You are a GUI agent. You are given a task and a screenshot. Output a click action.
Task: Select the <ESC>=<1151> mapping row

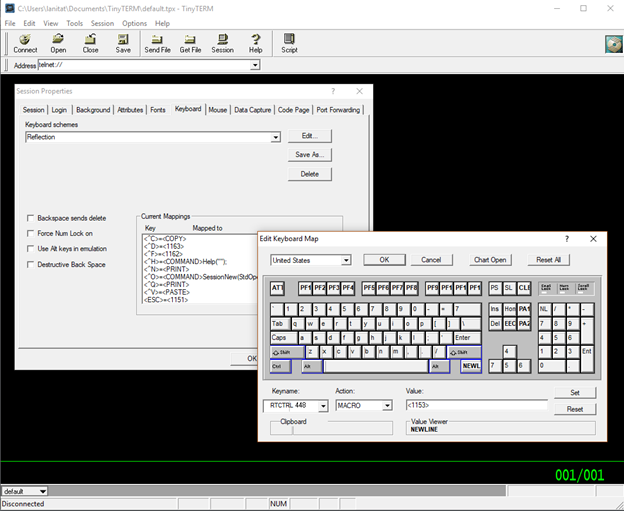[200, 300]
